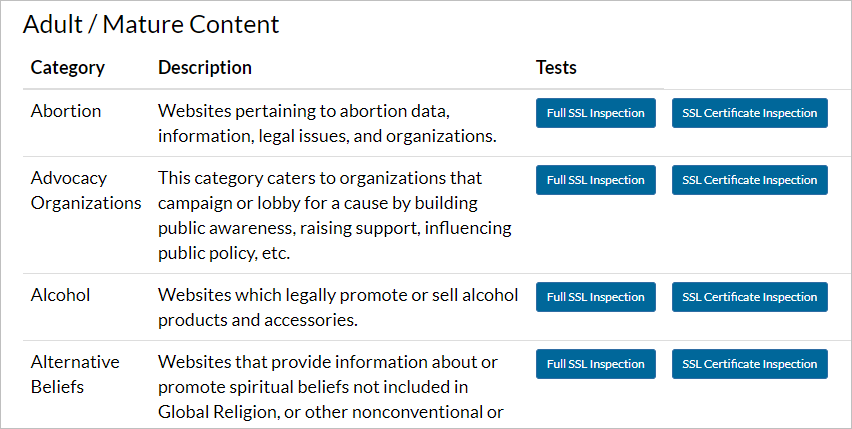This screenshot has width=852, height=429.
Task: Start Full SSL Inspection test for Alcohol
Action: (596, 297)
